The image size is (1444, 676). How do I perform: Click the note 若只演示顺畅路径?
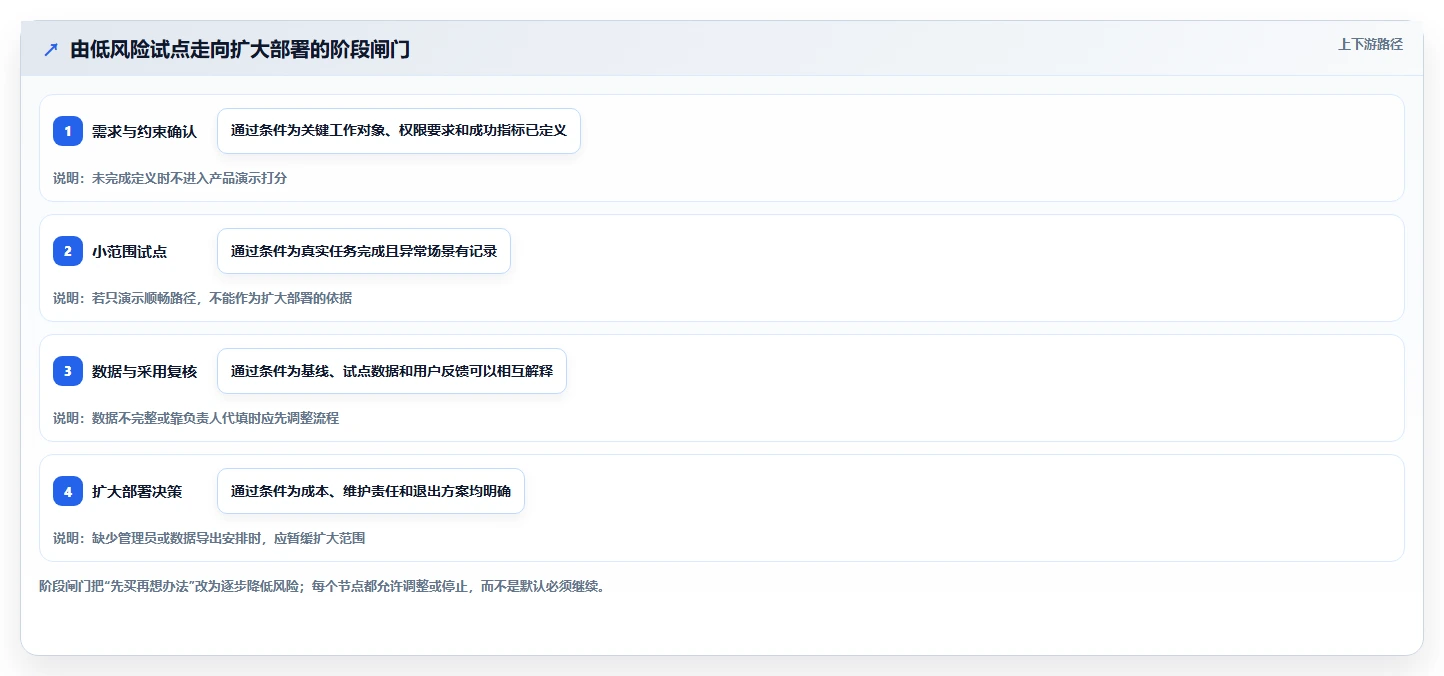(202, 298)
